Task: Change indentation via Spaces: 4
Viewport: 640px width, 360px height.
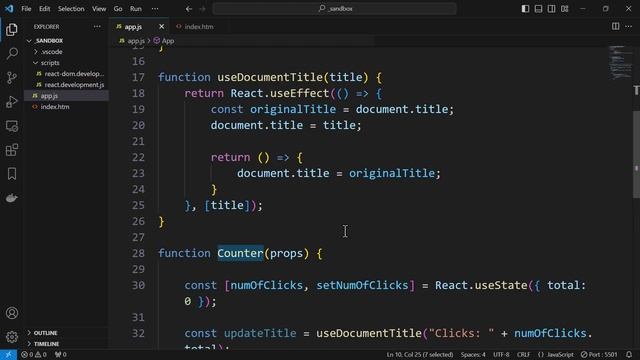Action: click(x=473, y=355)
